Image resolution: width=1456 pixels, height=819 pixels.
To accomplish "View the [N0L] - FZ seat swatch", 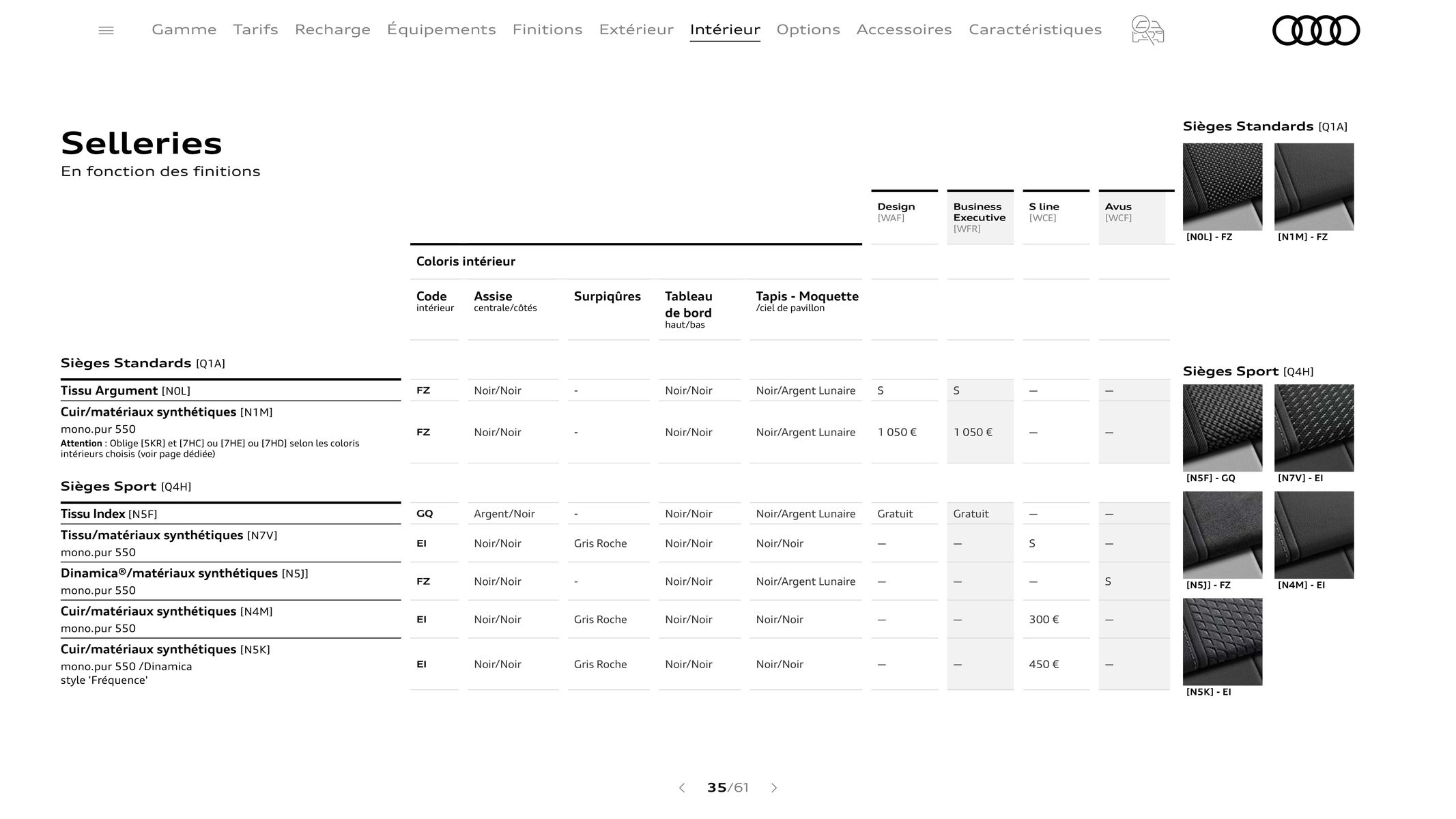I will (x=1222, y=186).
